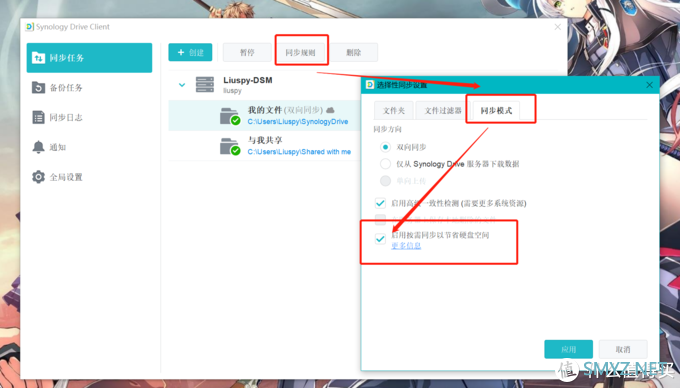This screenshot has width=680, height=388.
Task: Click the 通知 bell icon
Action: pos(38,147)
